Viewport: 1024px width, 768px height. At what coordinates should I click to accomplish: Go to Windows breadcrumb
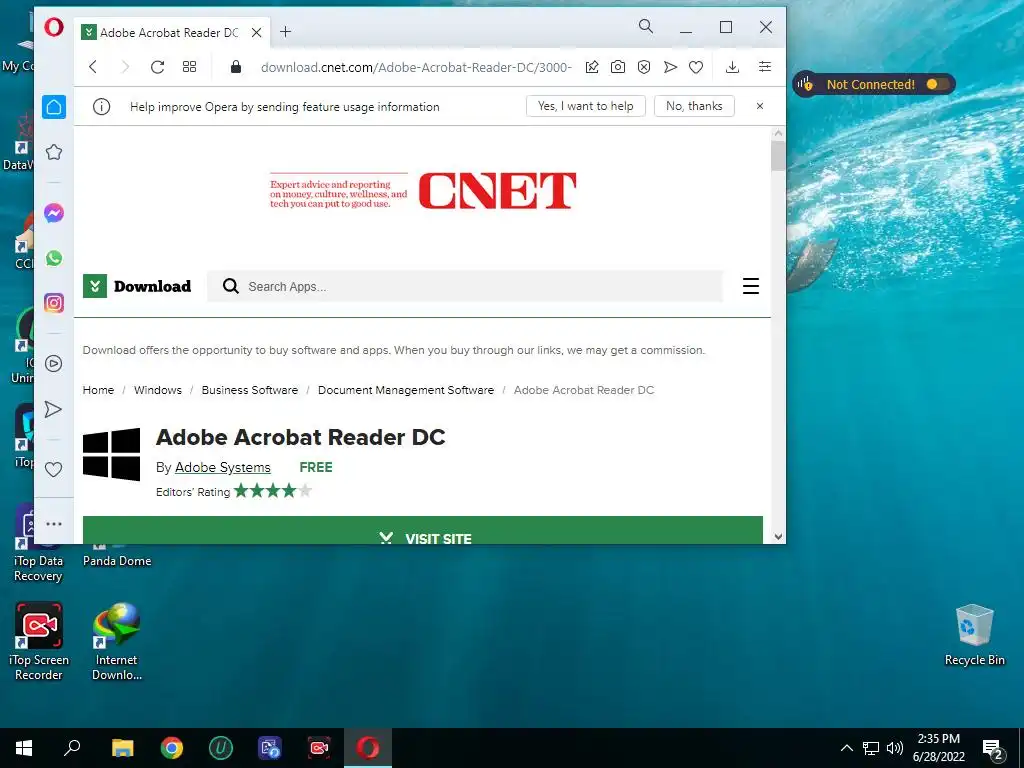(x=158, y=390)
